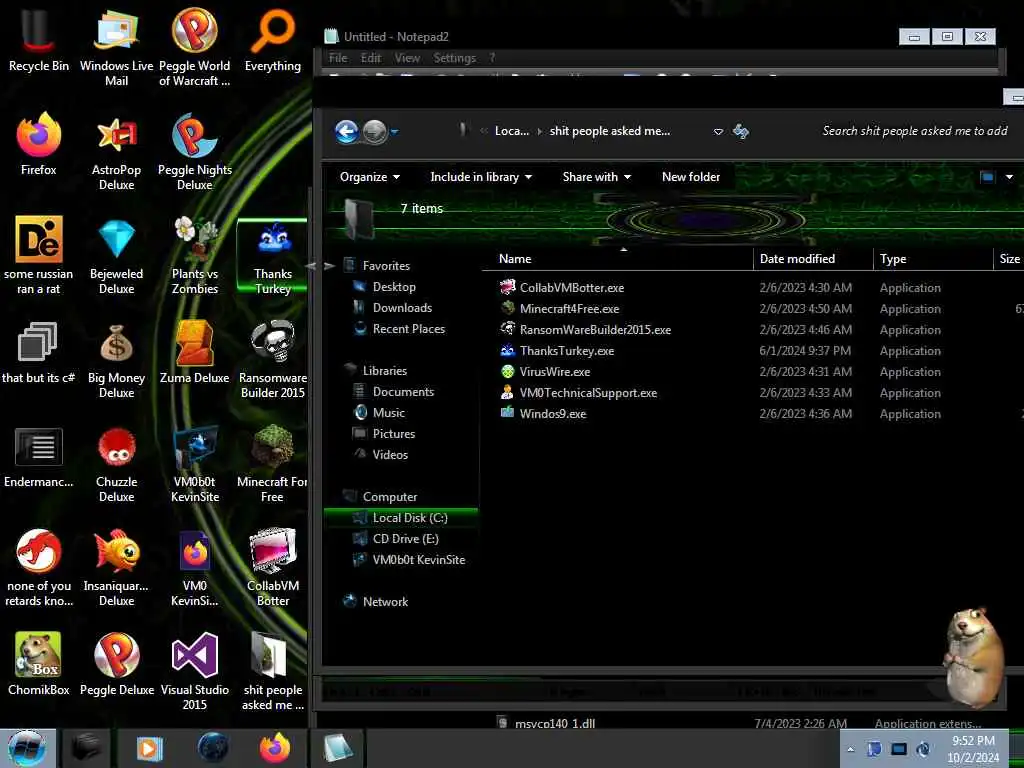Select Downloads under Favorites

(402, 308)
